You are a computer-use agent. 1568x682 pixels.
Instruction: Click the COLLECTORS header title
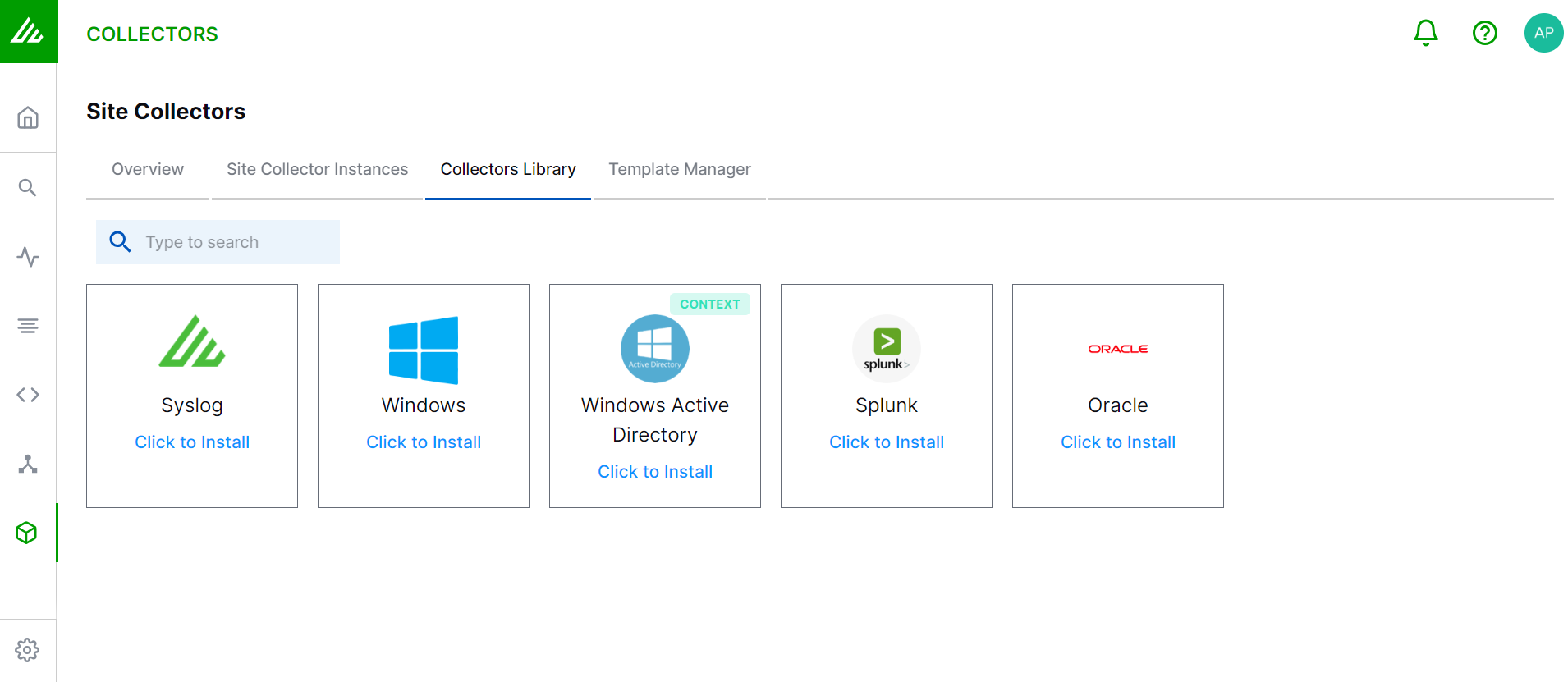pyautogui.click(x=153, y=34)
